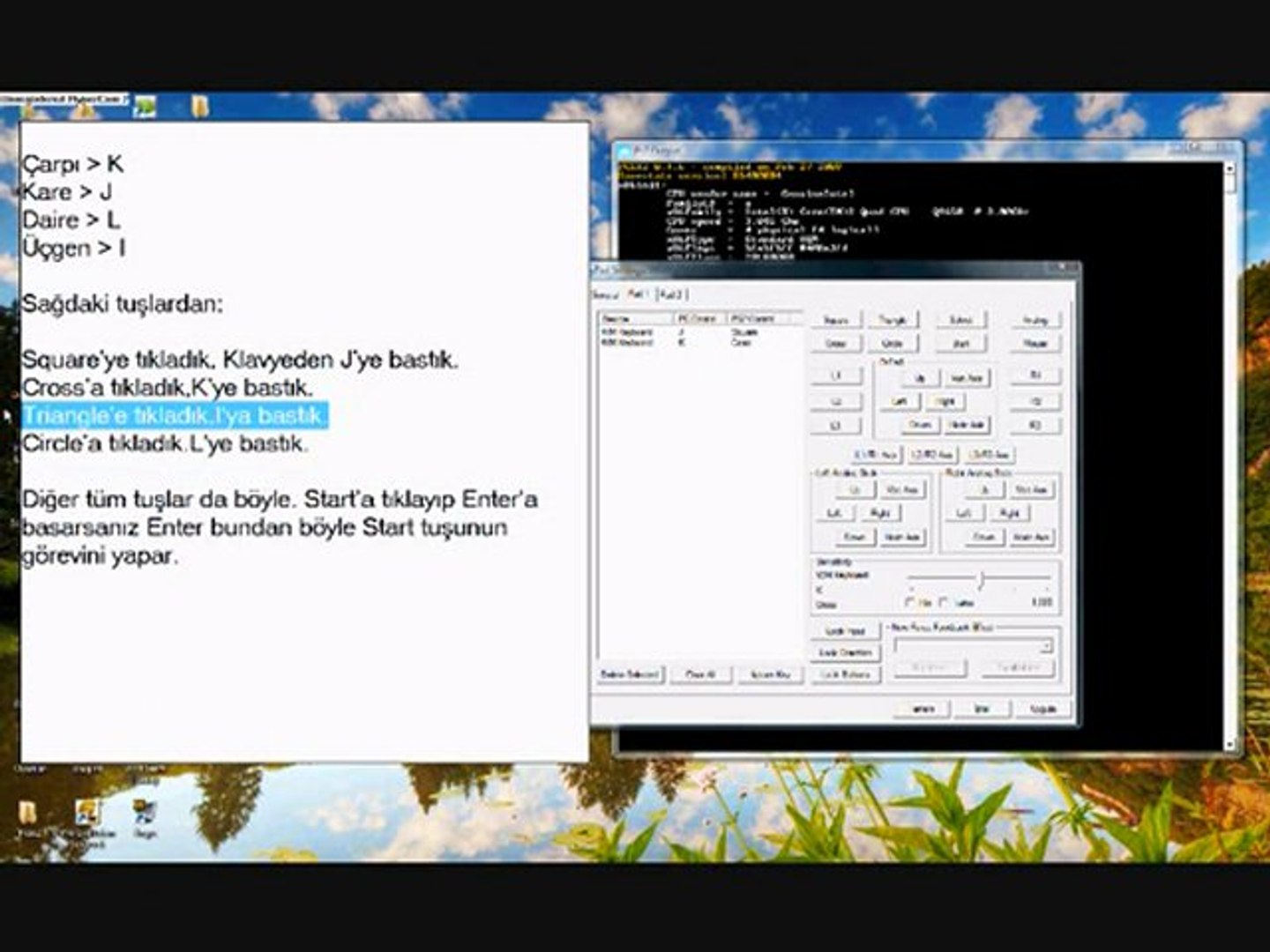Bind the L1 button

click(x=836, y=376)
